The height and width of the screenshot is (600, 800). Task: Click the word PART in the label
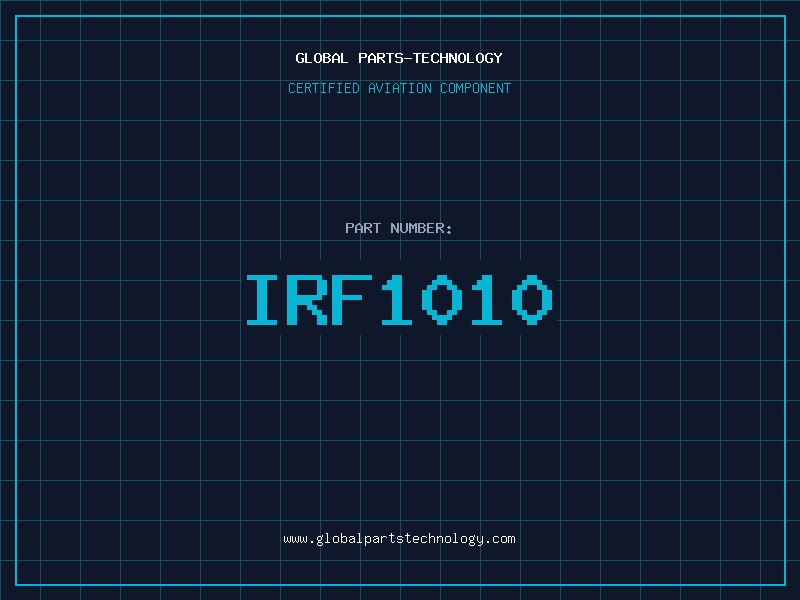362,228
